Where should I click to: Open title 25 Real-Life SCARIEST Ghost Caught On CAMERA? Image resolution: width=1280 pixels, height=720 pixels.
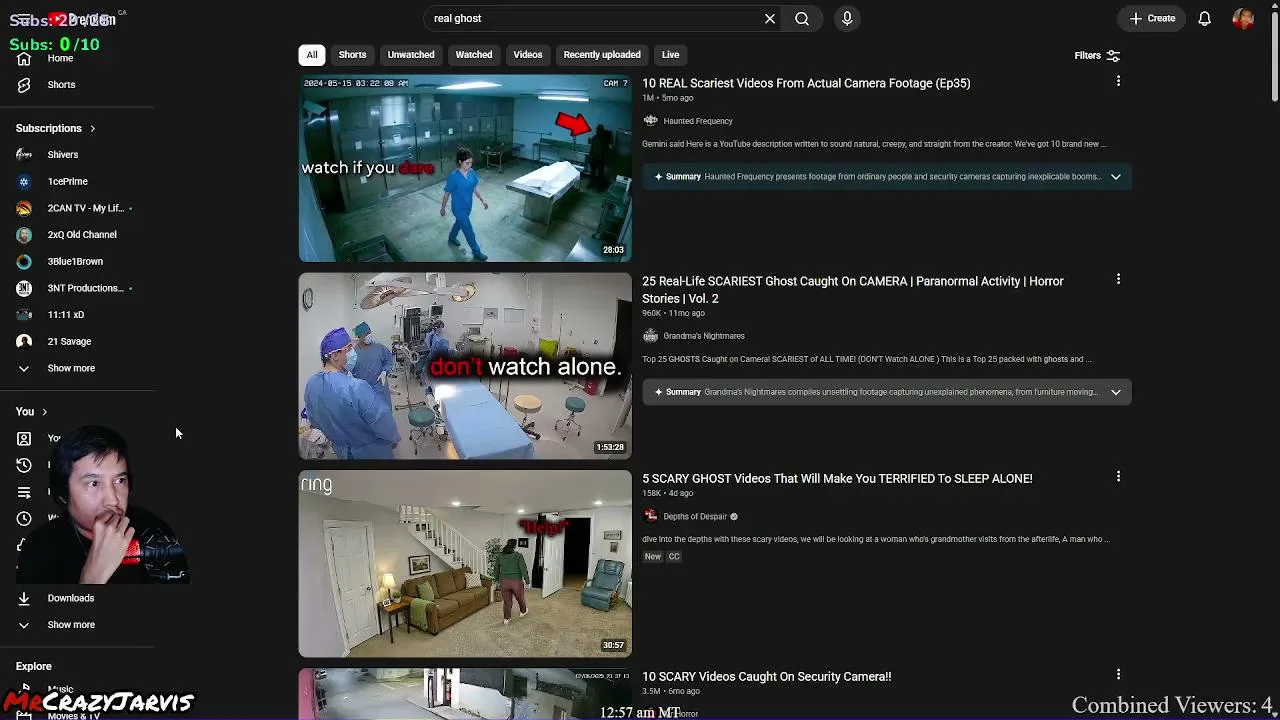(853, 290)
